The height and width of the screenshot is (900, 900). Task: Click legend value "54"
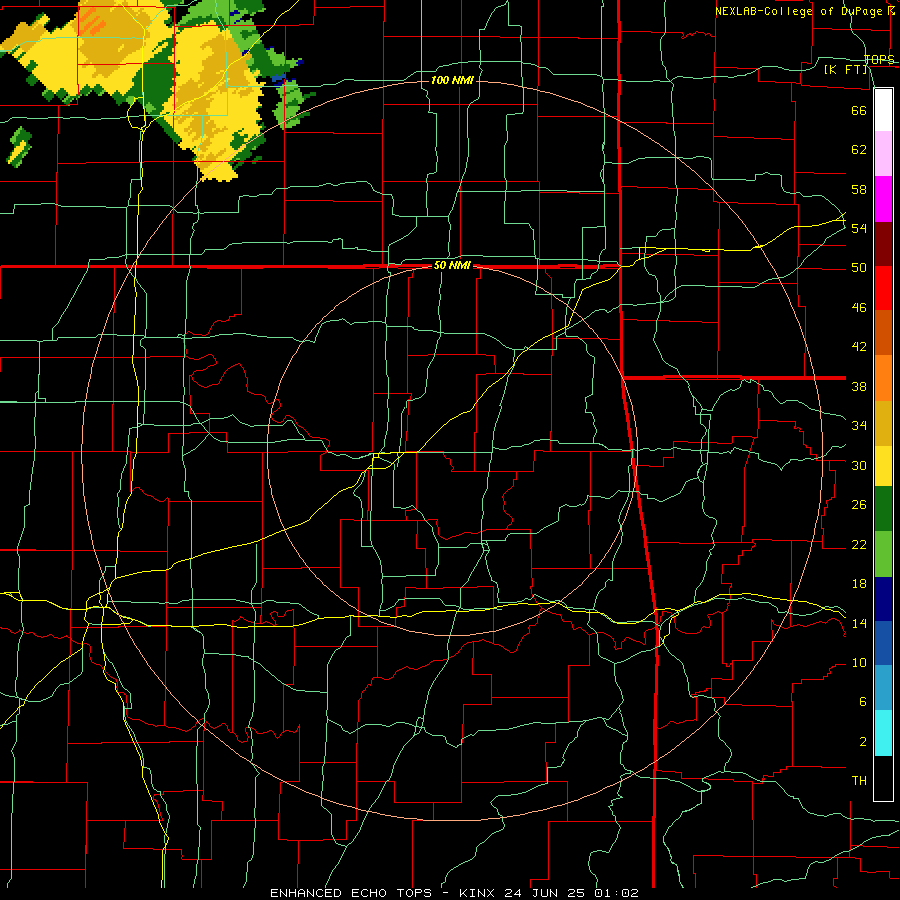(859, 228)
